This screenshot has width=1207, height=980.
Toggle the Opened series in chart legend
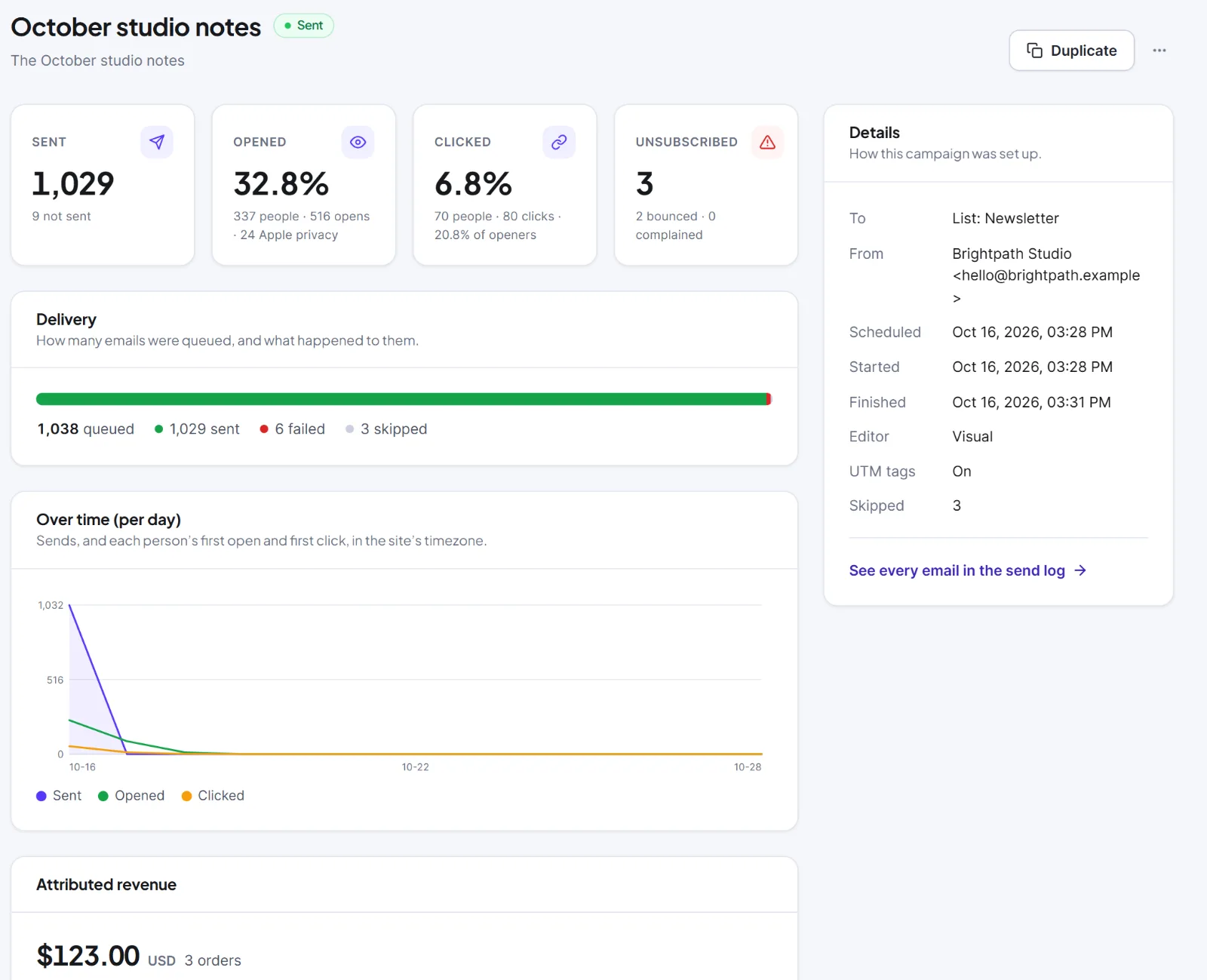pos(131,796)
